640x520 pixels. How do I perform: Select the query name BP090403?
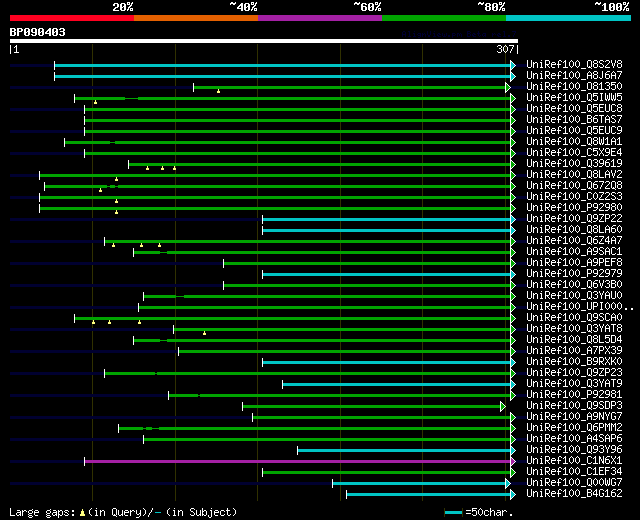coord(38,32)
